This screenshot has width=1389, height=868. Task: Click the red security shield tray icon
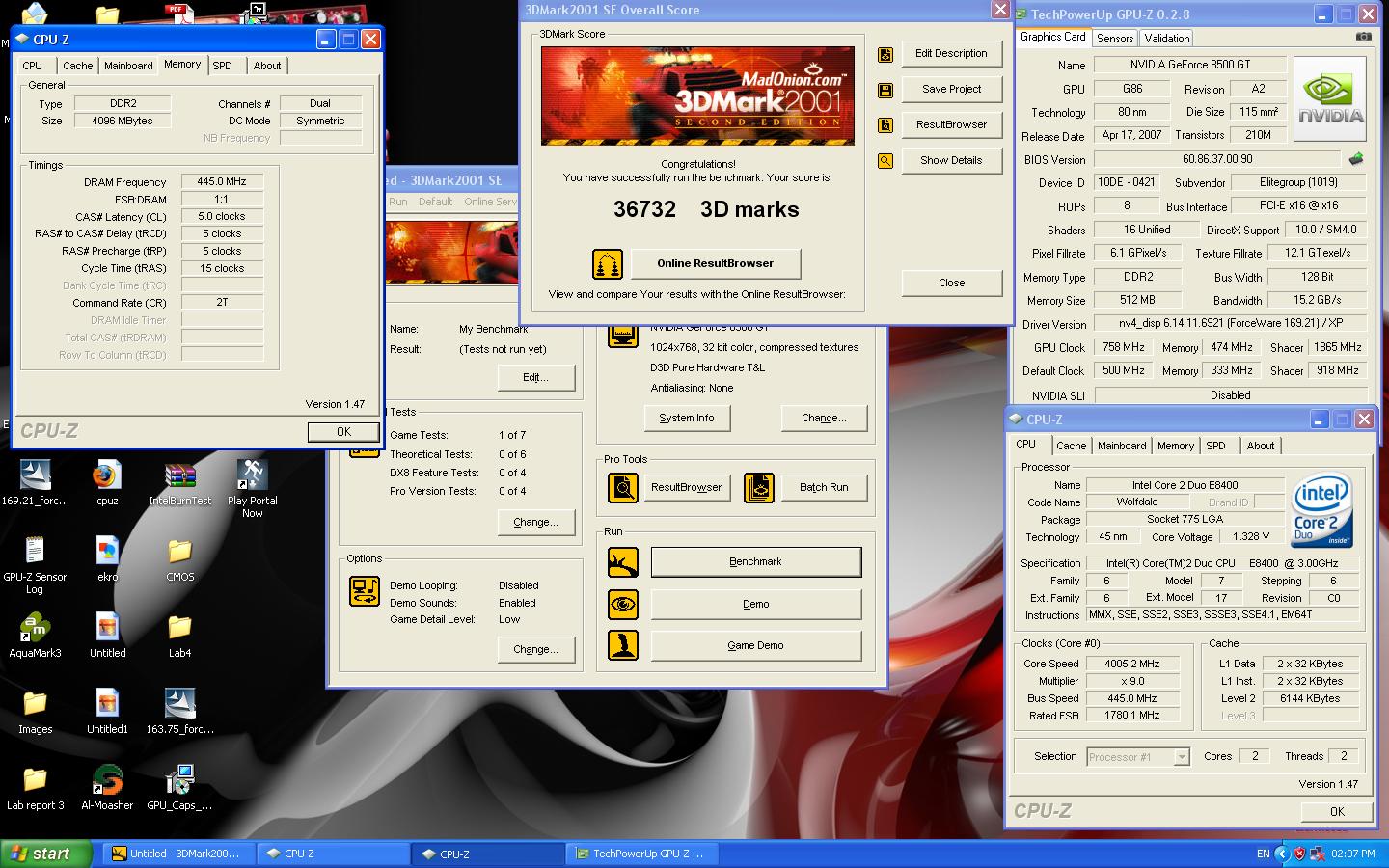coord(1299,854)
